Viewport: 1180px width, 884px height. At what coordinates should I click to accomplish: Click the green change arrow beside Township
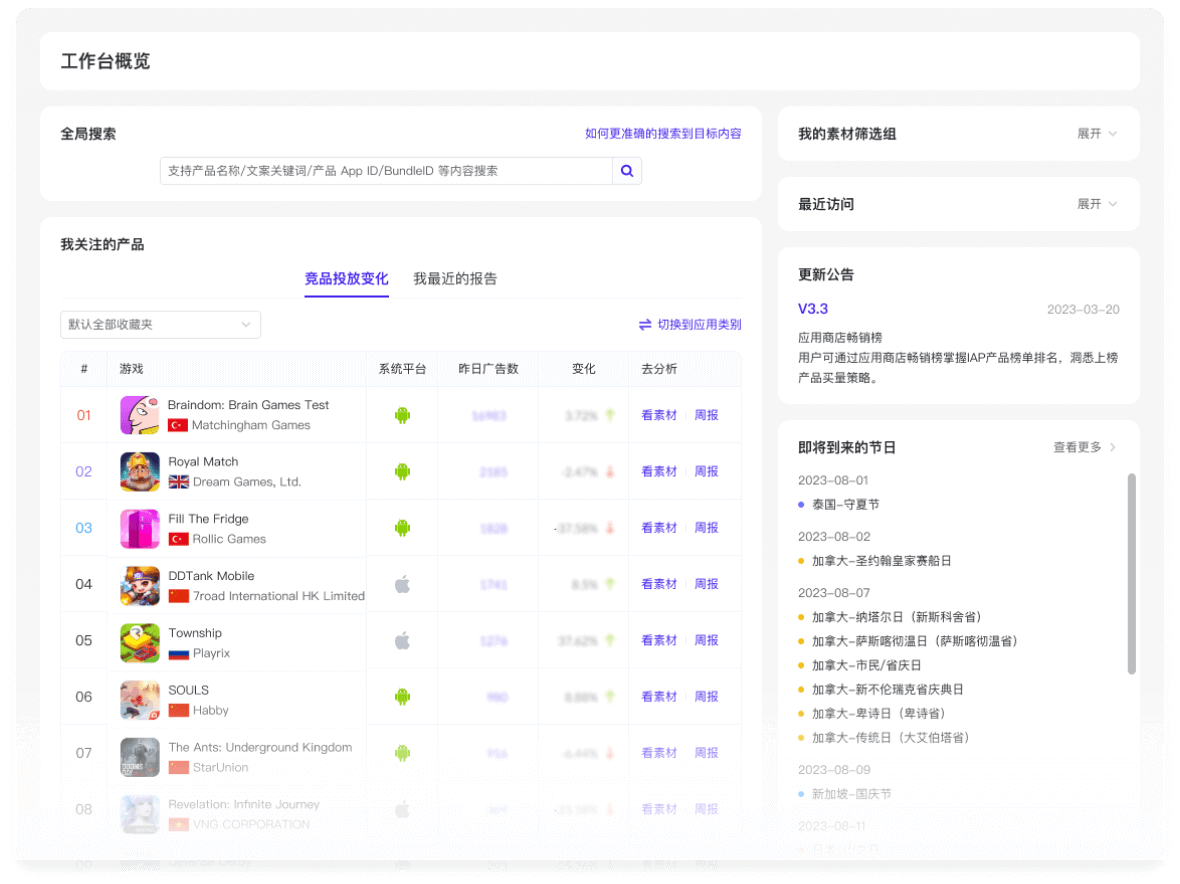(x=610, y=641)
